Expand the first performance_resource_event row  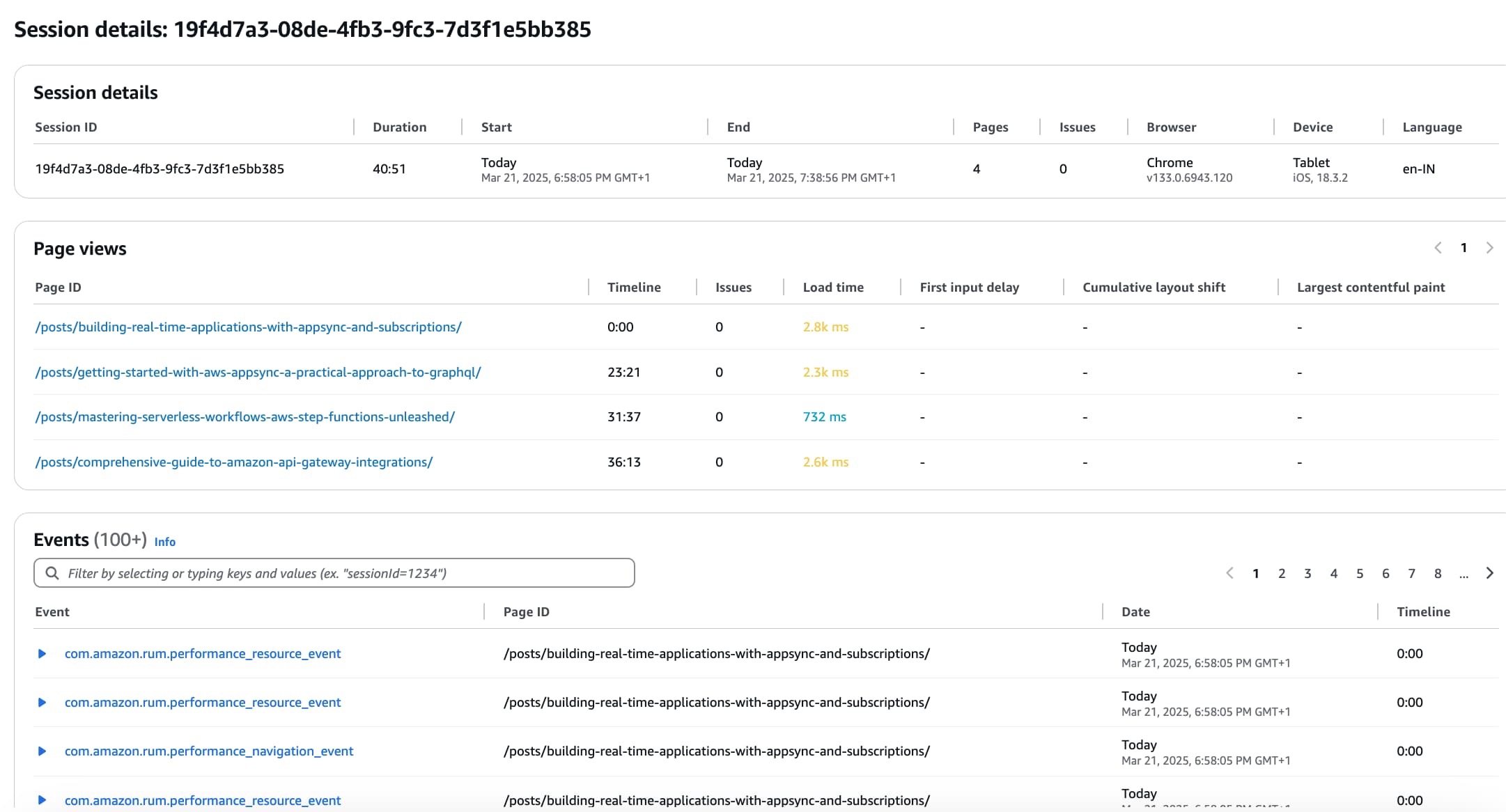click(42, 654)
